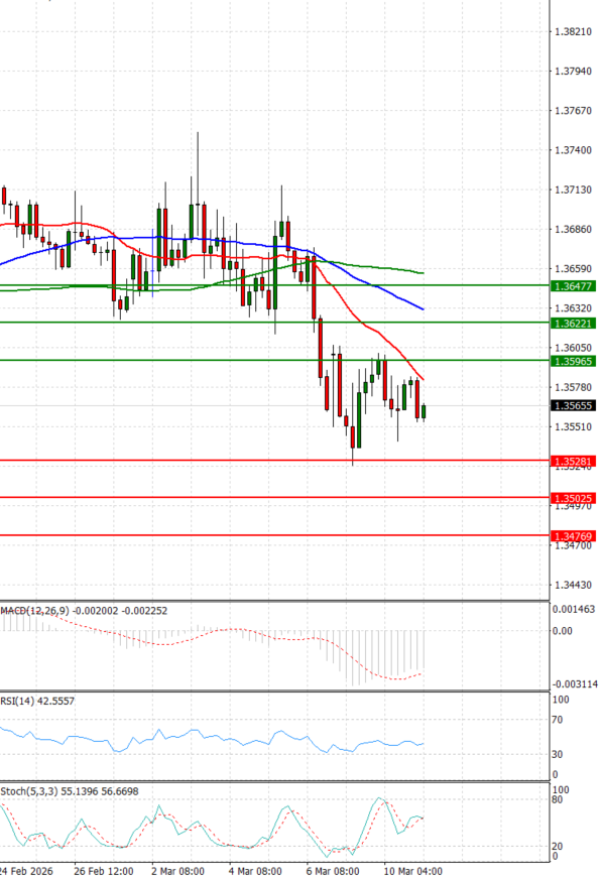
Task: Click the 1.38210 price scale value
Action: 573,32
